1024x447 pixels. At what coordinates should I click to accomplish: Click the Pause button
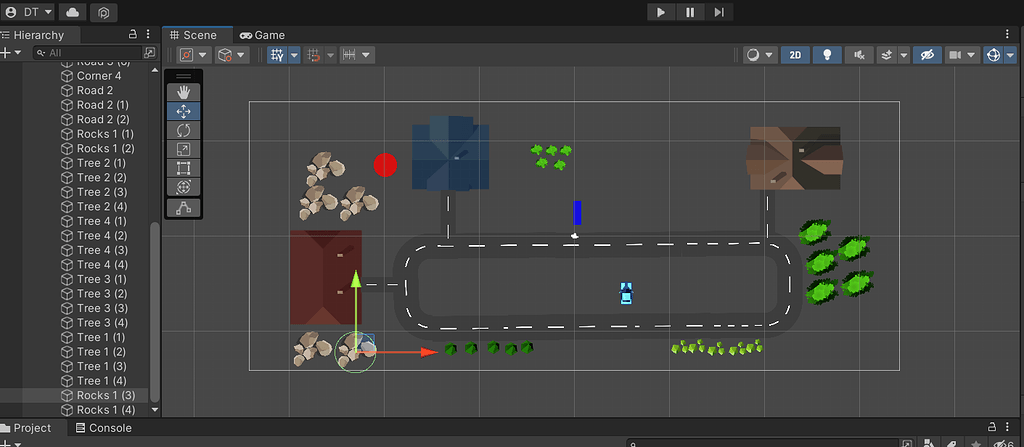coord(690,12)
